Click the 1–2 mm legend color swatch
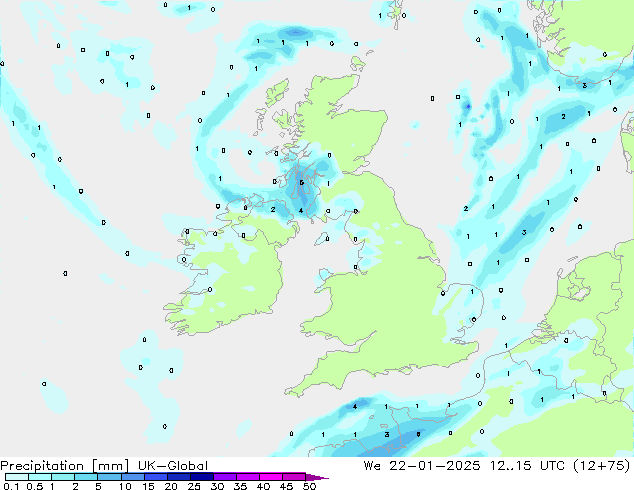Screen dimensions: 634x490 click(x=63, y=477)
